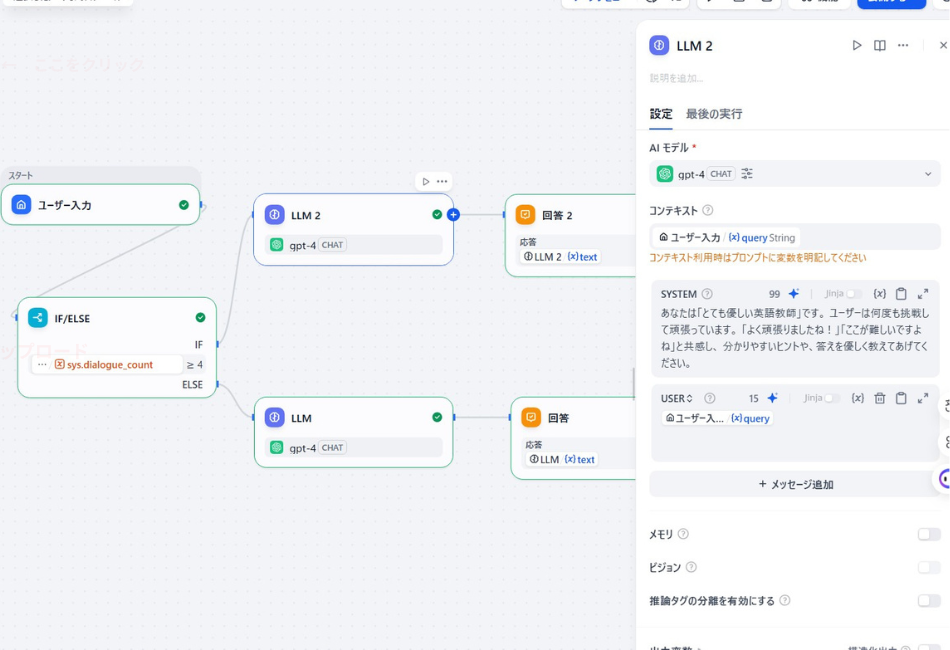Open the more options menu in LLM 2 panel
Viewport: 950px width, 650px height.
tap(904, 45)
